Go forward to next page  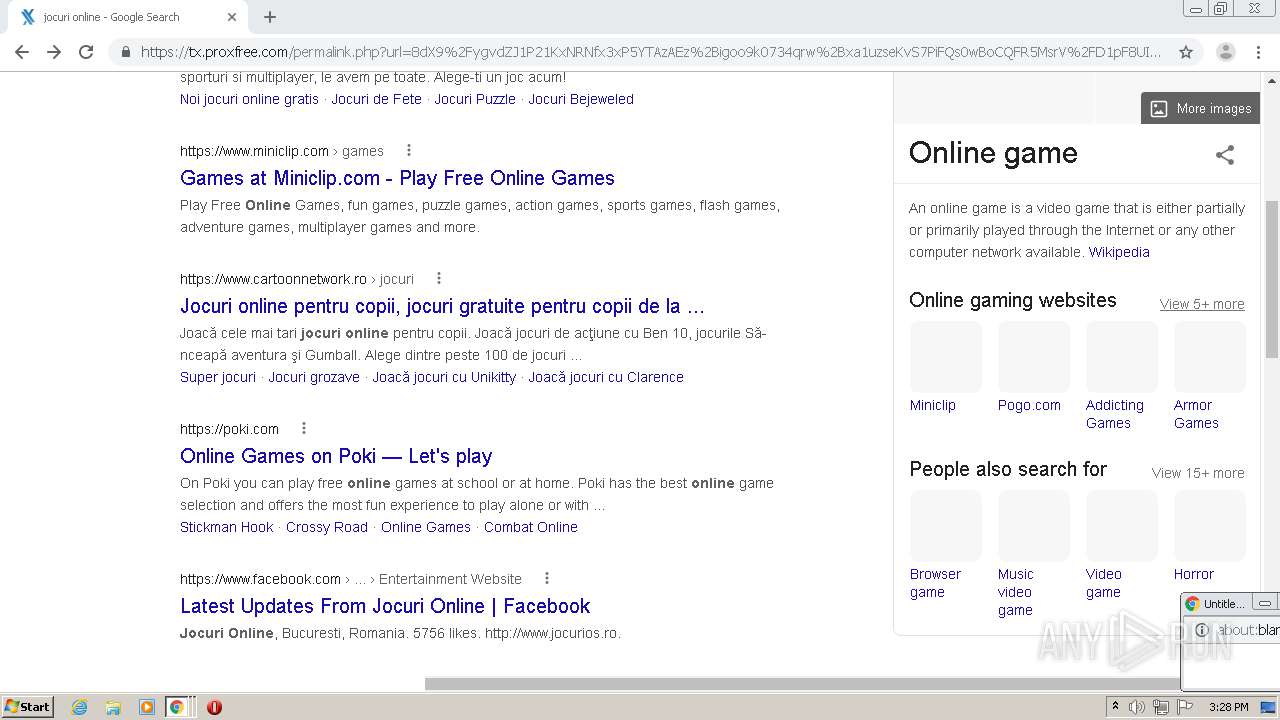54,52
